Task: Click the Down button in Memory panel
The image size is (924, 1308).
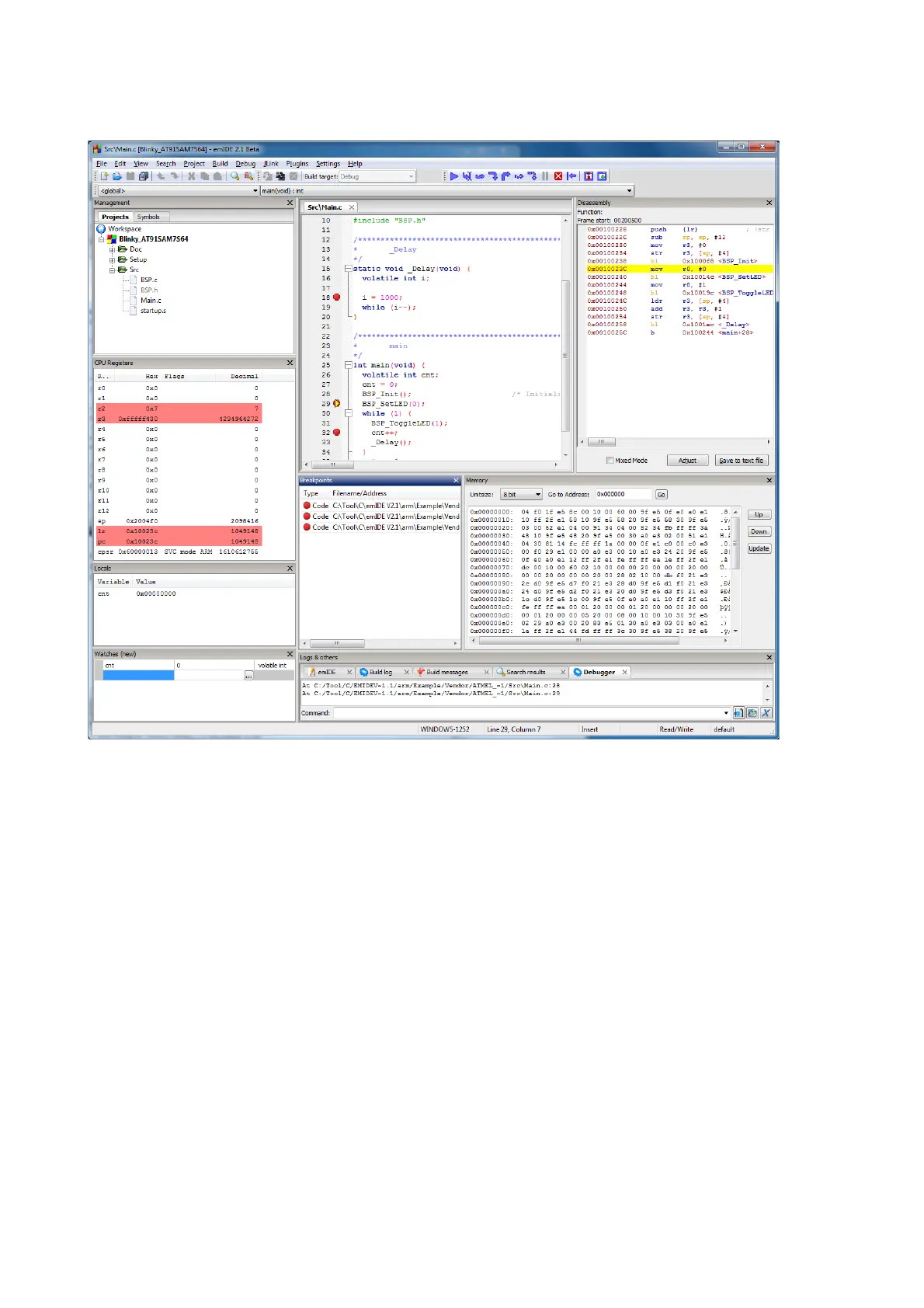Action: pyautogui.click(x=759, y=532)
